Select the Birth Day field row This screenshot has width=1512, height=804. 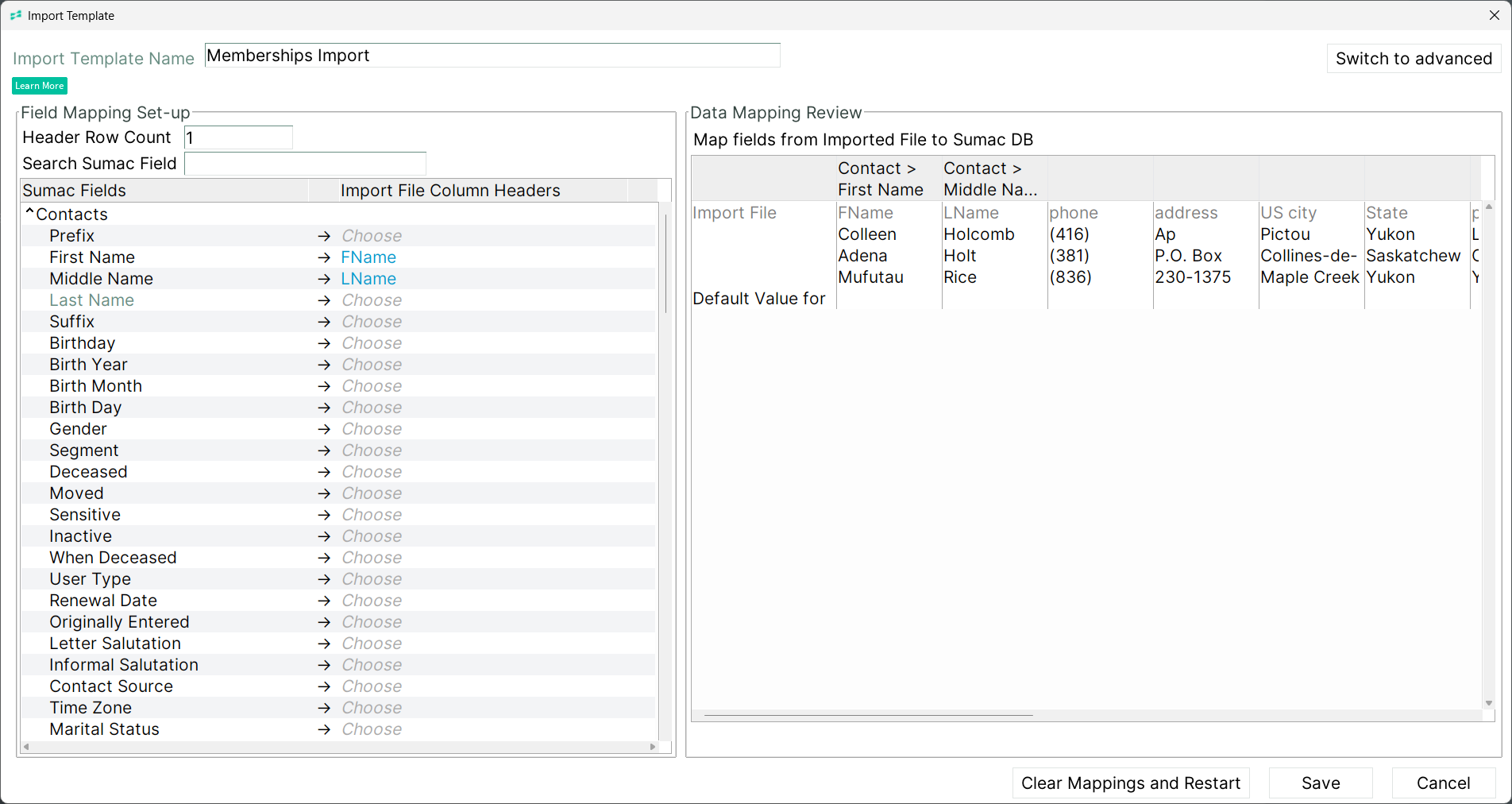(x=338, y=408)
